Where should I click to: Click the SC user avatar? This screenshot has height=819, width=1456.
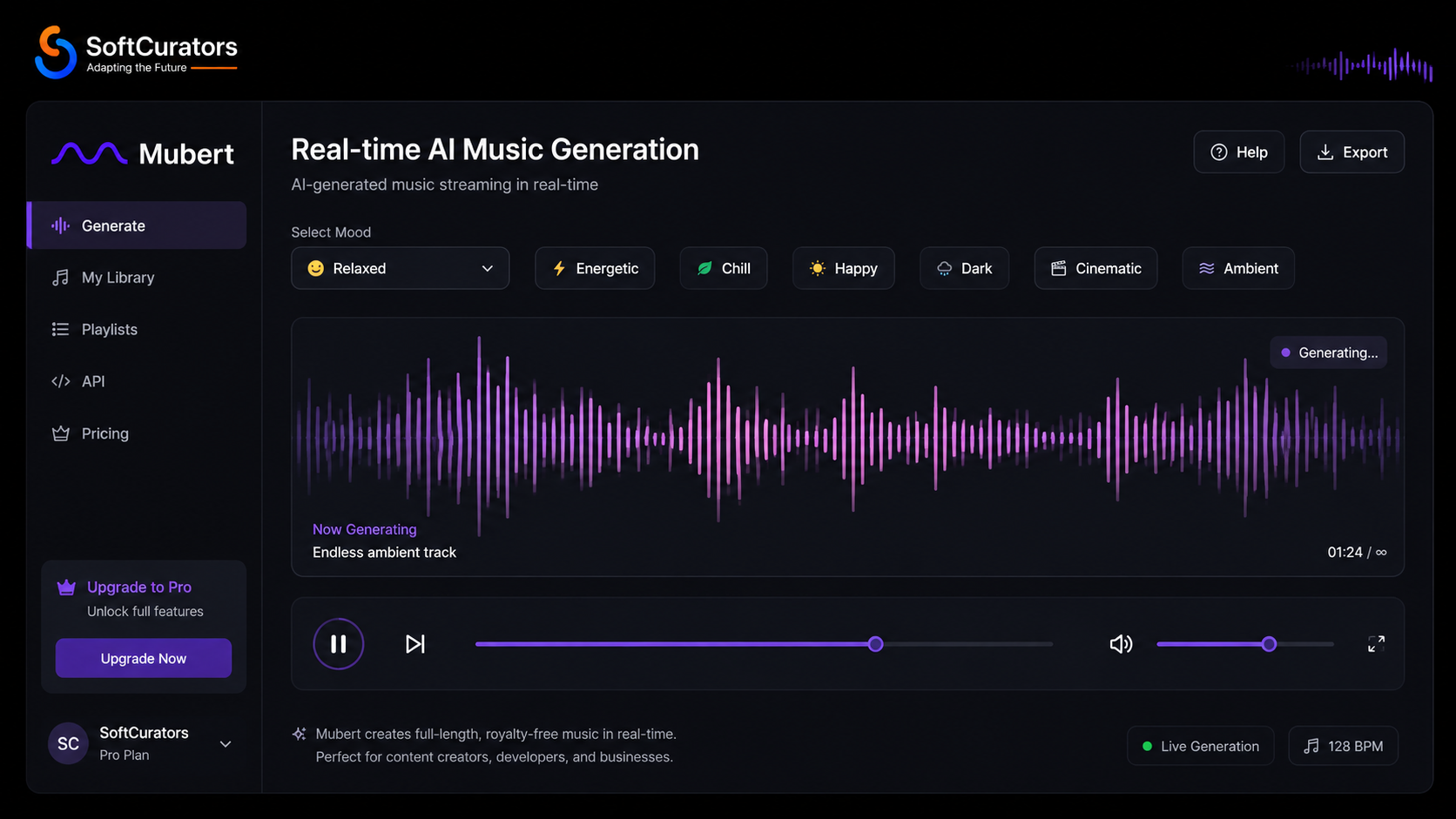pos(68,743)
